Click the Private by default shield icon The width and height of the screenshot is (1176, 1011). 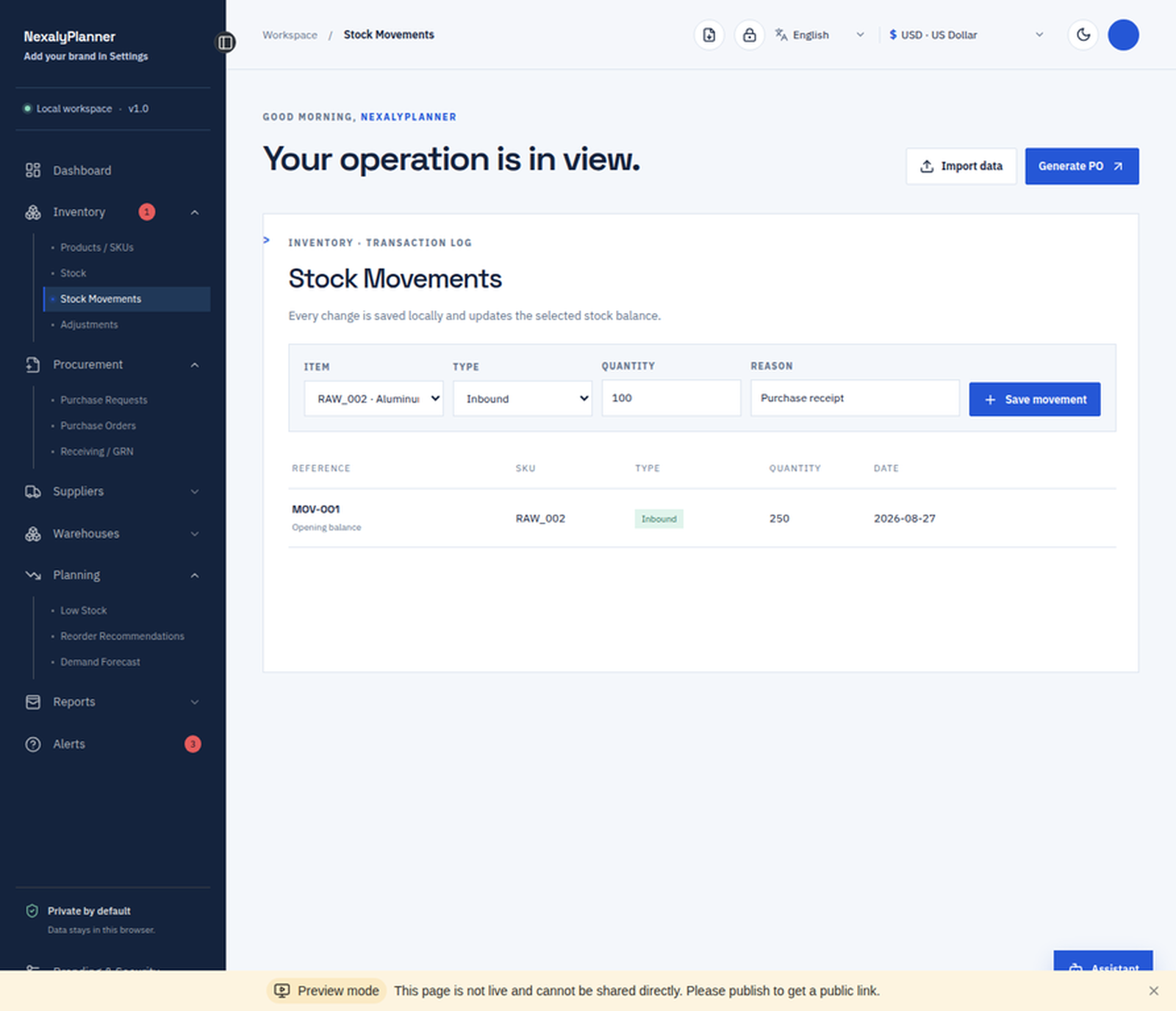(32, 911)
